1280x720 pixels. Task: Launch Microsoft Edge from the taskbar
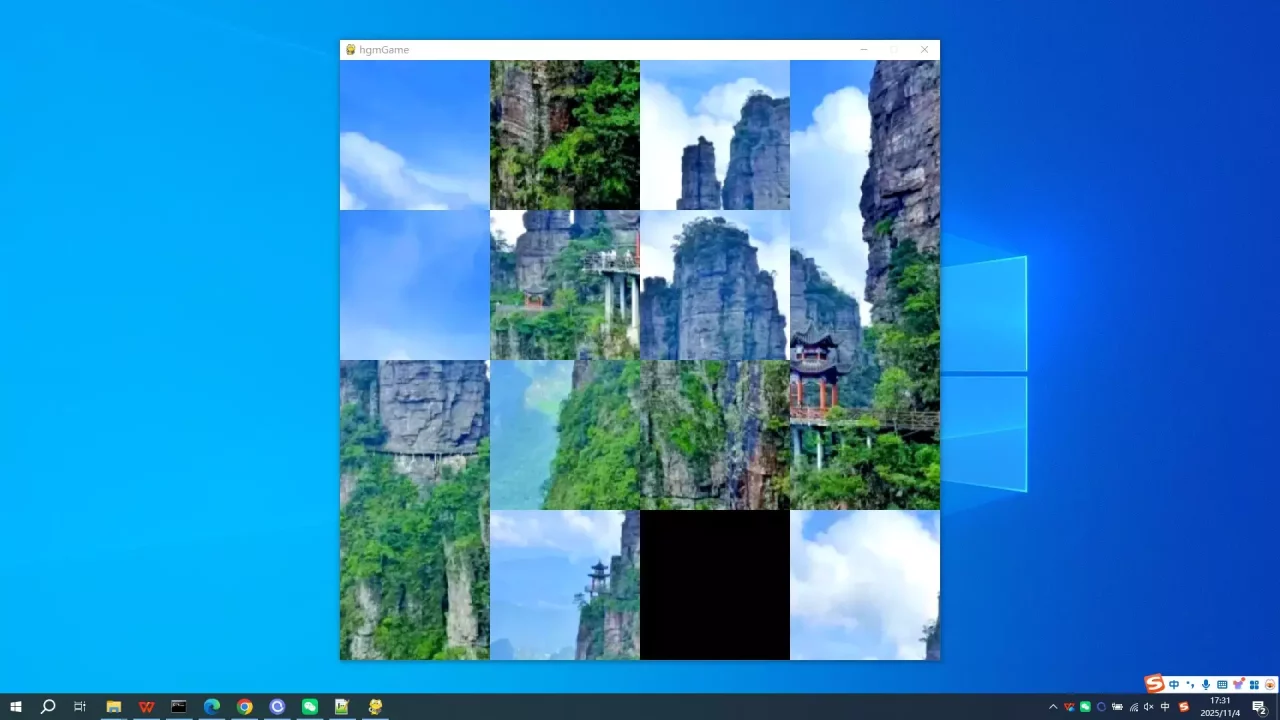click(x=211, y=707)
